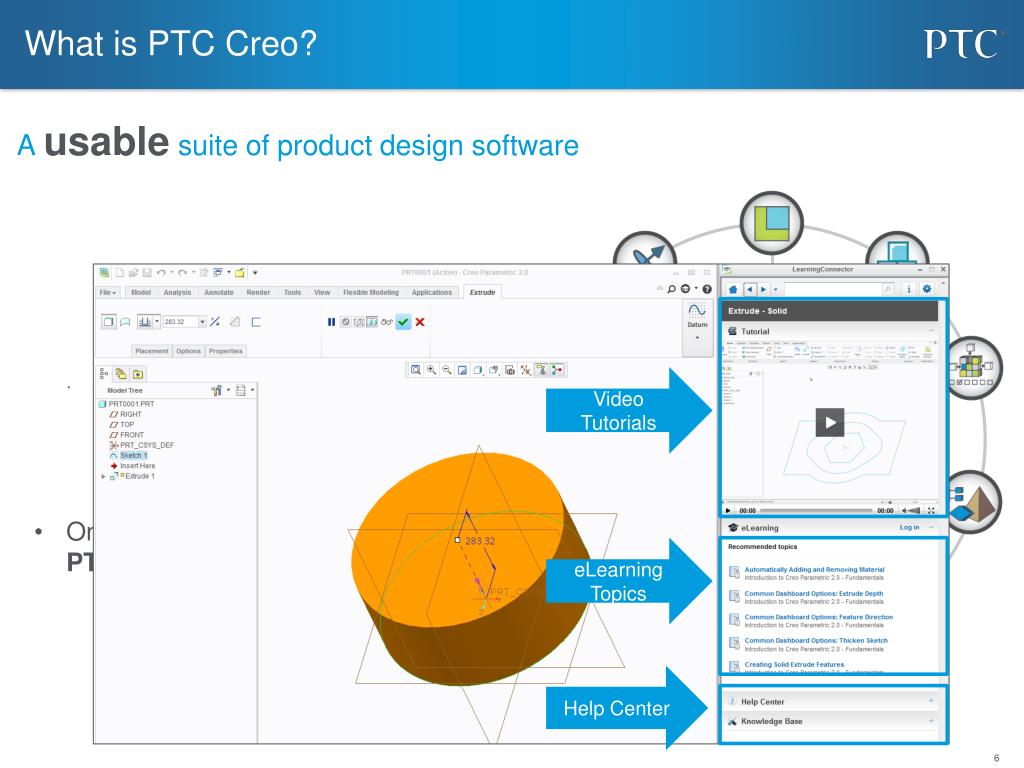Click LearningConnector settings gear icon
The image size is (1024, 768).
(x=927, y=289)
